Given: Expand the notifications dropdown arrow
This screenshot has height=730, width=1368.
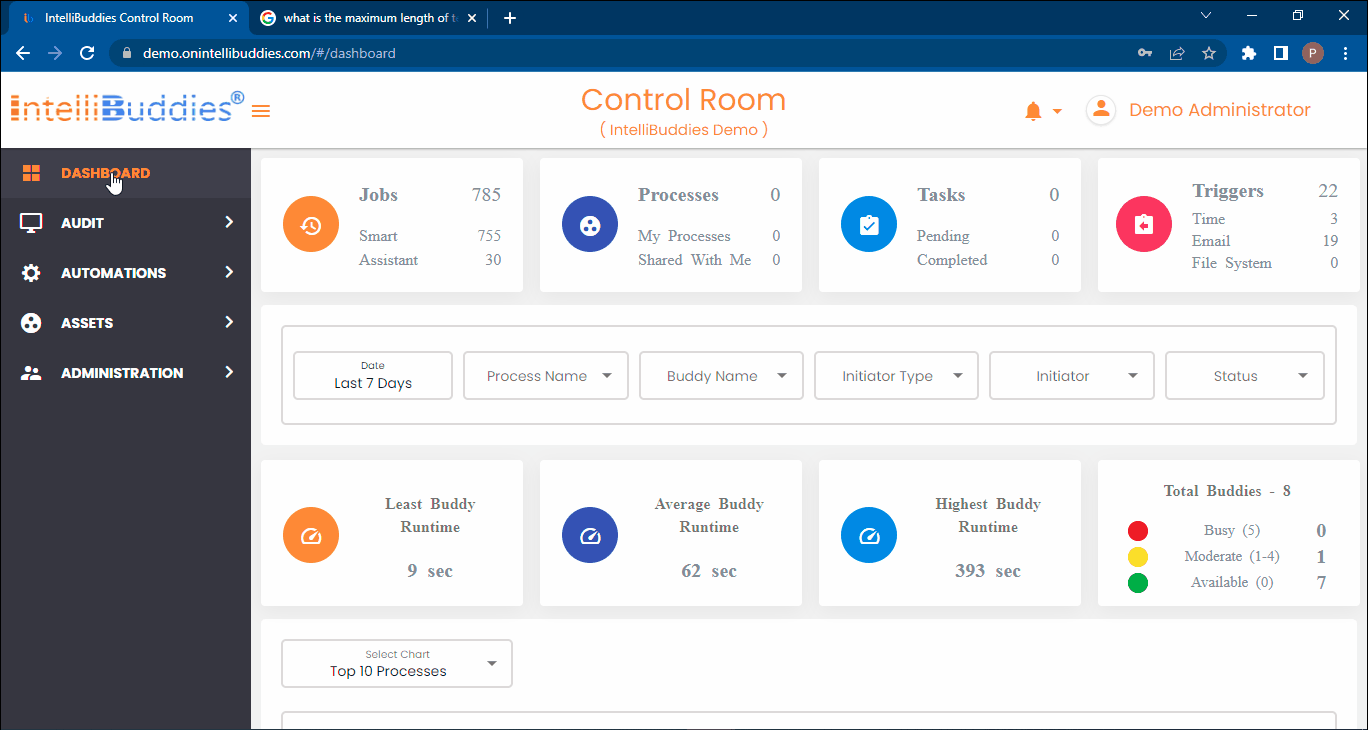Looking at the screenshot, I should (x=1057, y=112).
